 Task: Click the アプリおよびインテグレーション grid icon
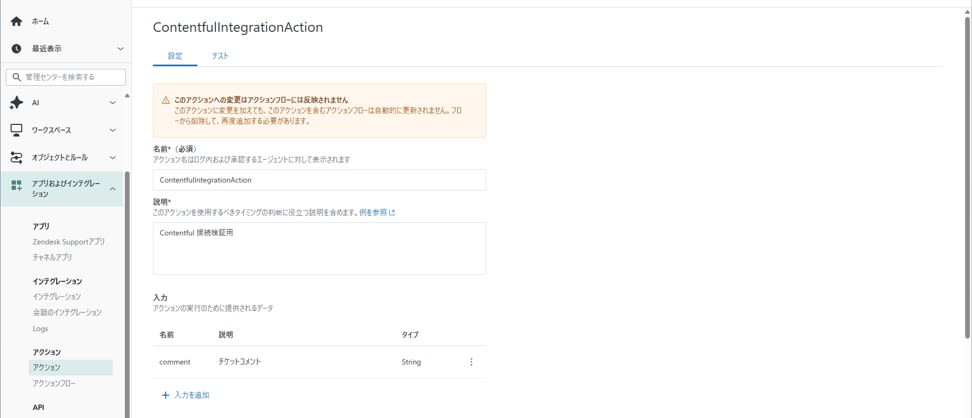17,185
